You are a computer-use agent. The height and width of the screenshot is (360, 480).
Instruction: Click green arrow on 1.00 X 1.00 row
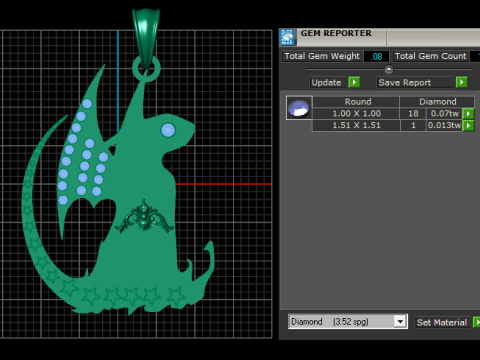[468, 114]
